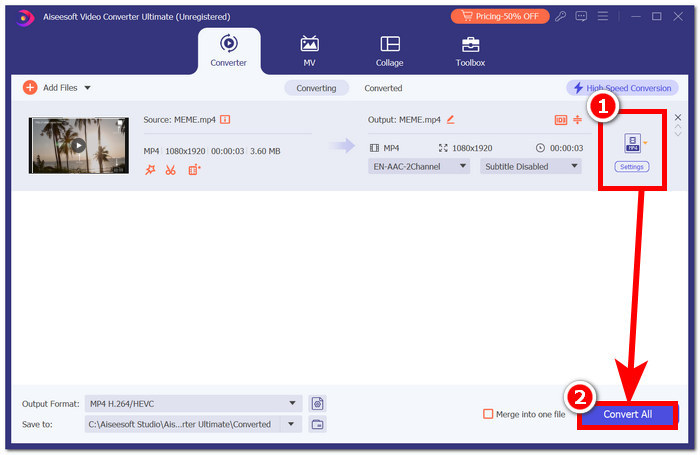Expand the Add Files dropdown arrow
Screen dimensions: 700x455
pyautogui.click(x=88, y=88)
